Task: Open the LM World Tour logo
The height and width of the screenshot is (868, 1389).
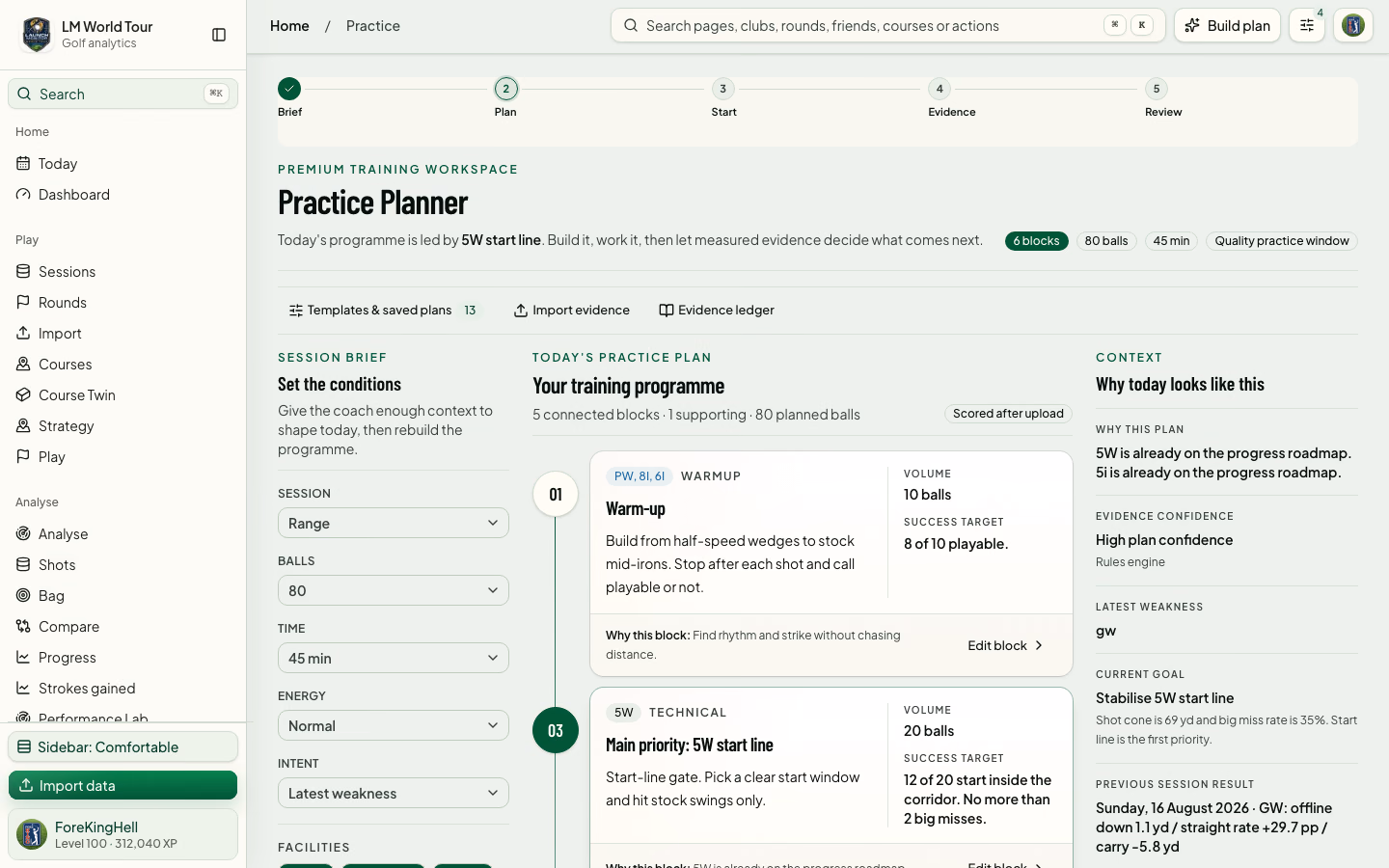Action: [x=37, y=35]
